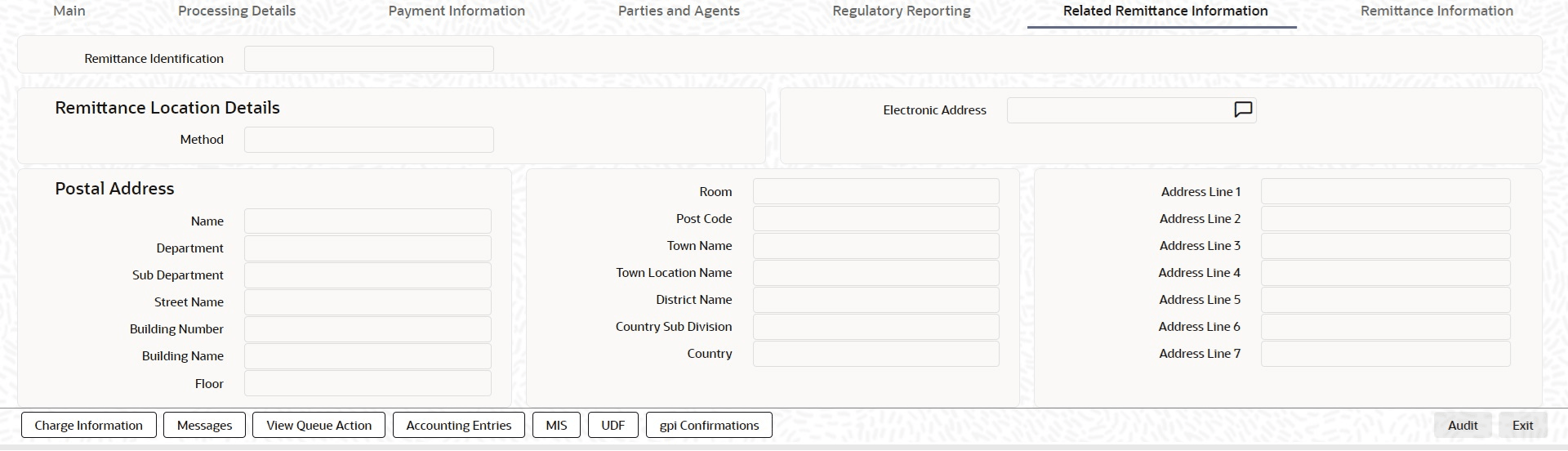
Task: Click the MIS button
Action: 556,426
